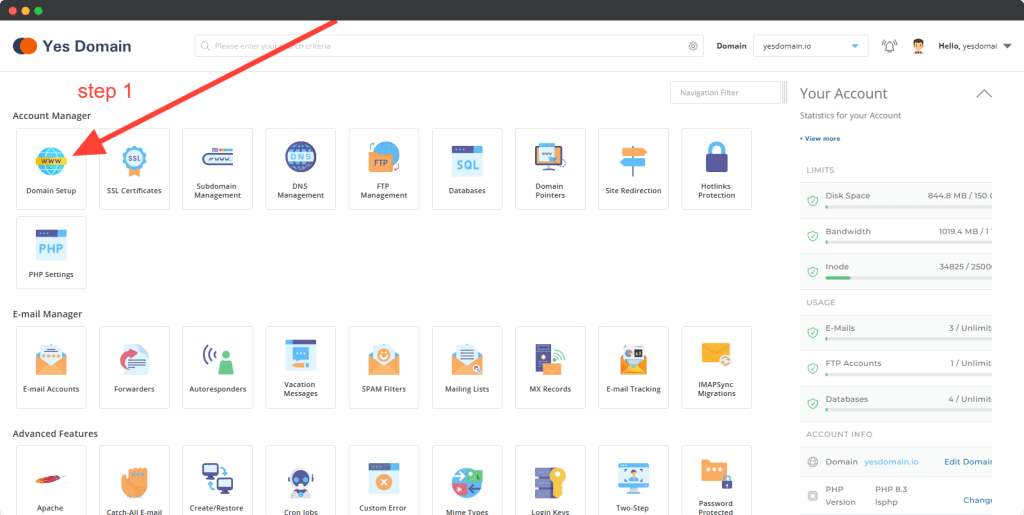The width and height of the screenshot is (1024, 515).
Task: Open Mime Types
Action: (467, 480)
